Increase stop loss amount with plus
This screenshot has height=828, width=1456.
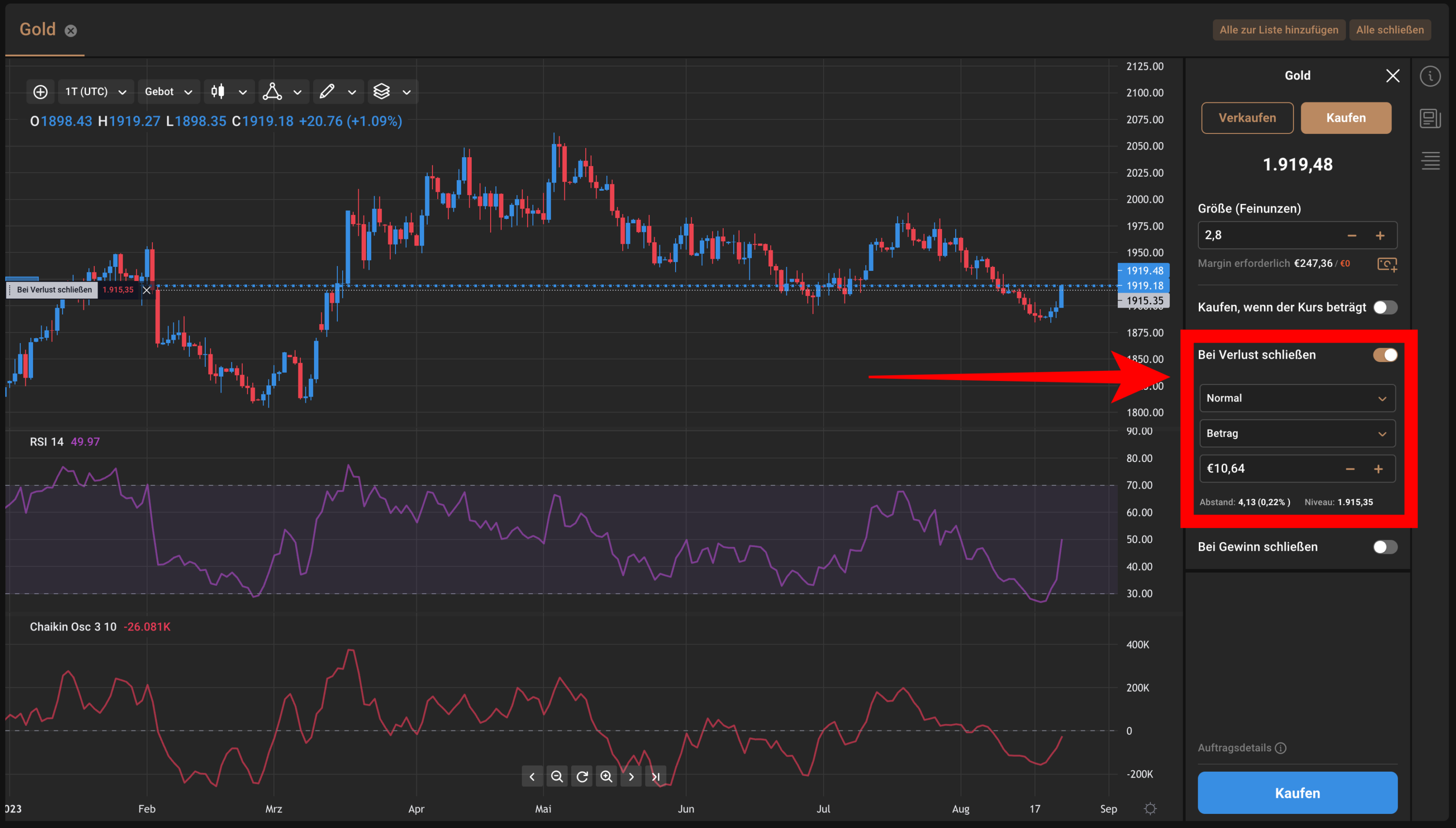(1378, 468)
